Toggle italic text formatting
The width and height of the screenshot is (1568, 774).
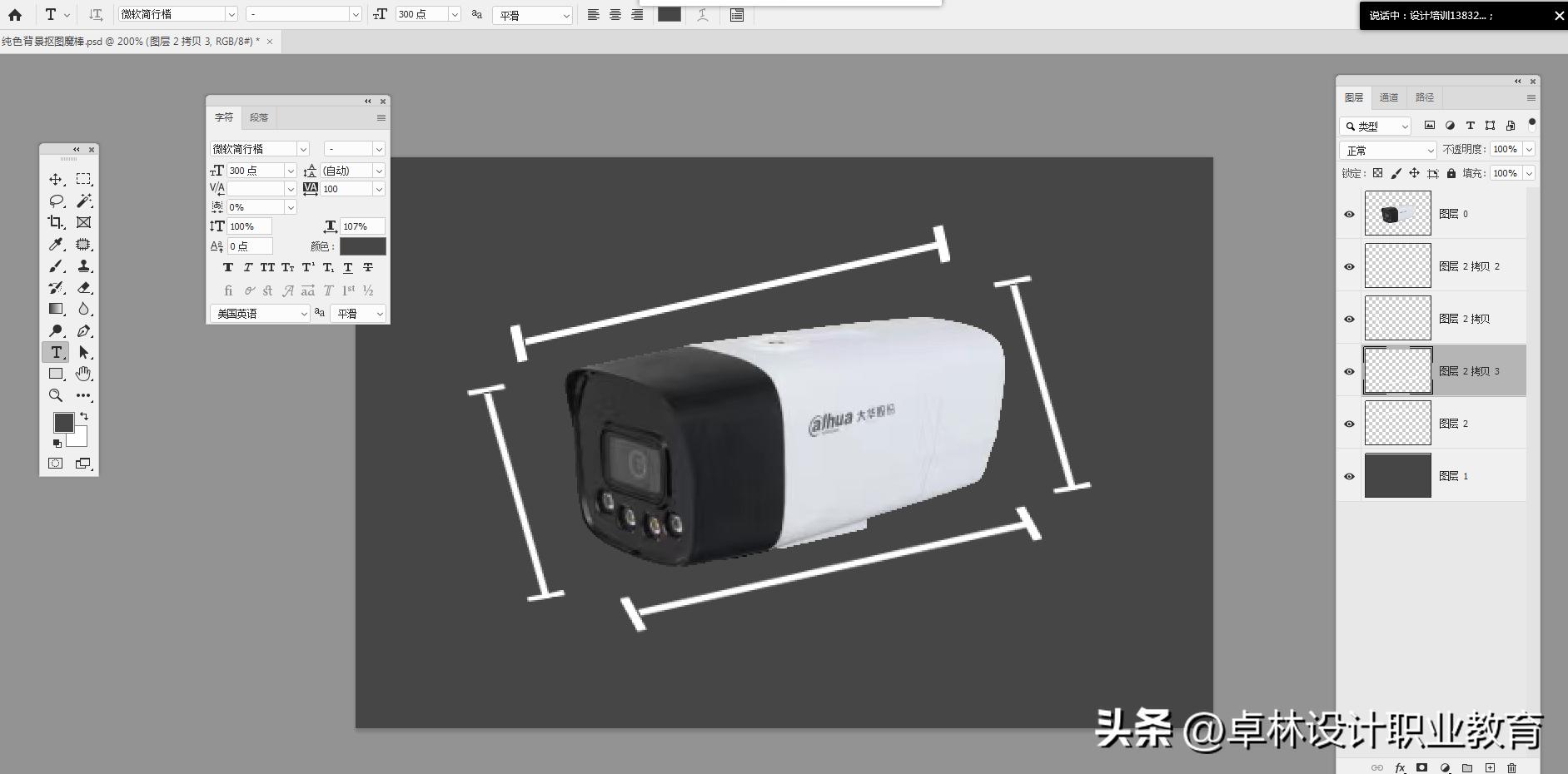(247, 268)
